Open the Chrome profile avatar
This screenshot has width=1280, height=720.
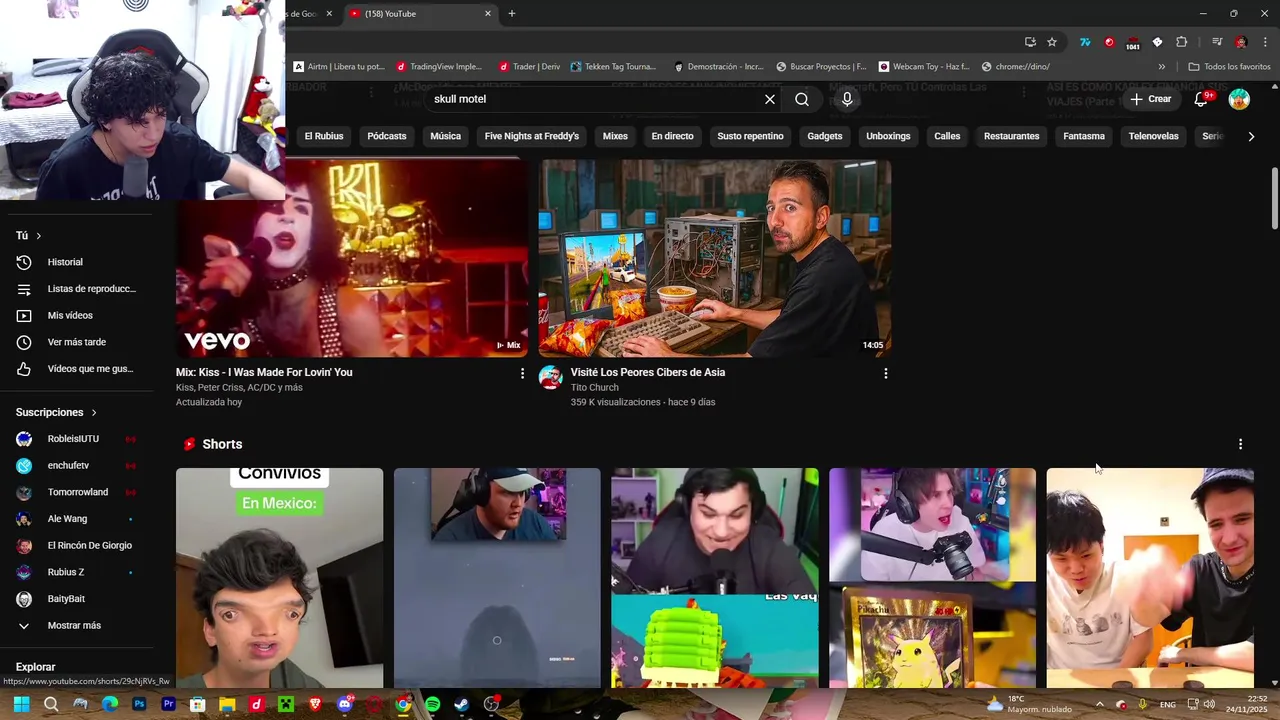pyautogui.click(x=1241, y=42)
